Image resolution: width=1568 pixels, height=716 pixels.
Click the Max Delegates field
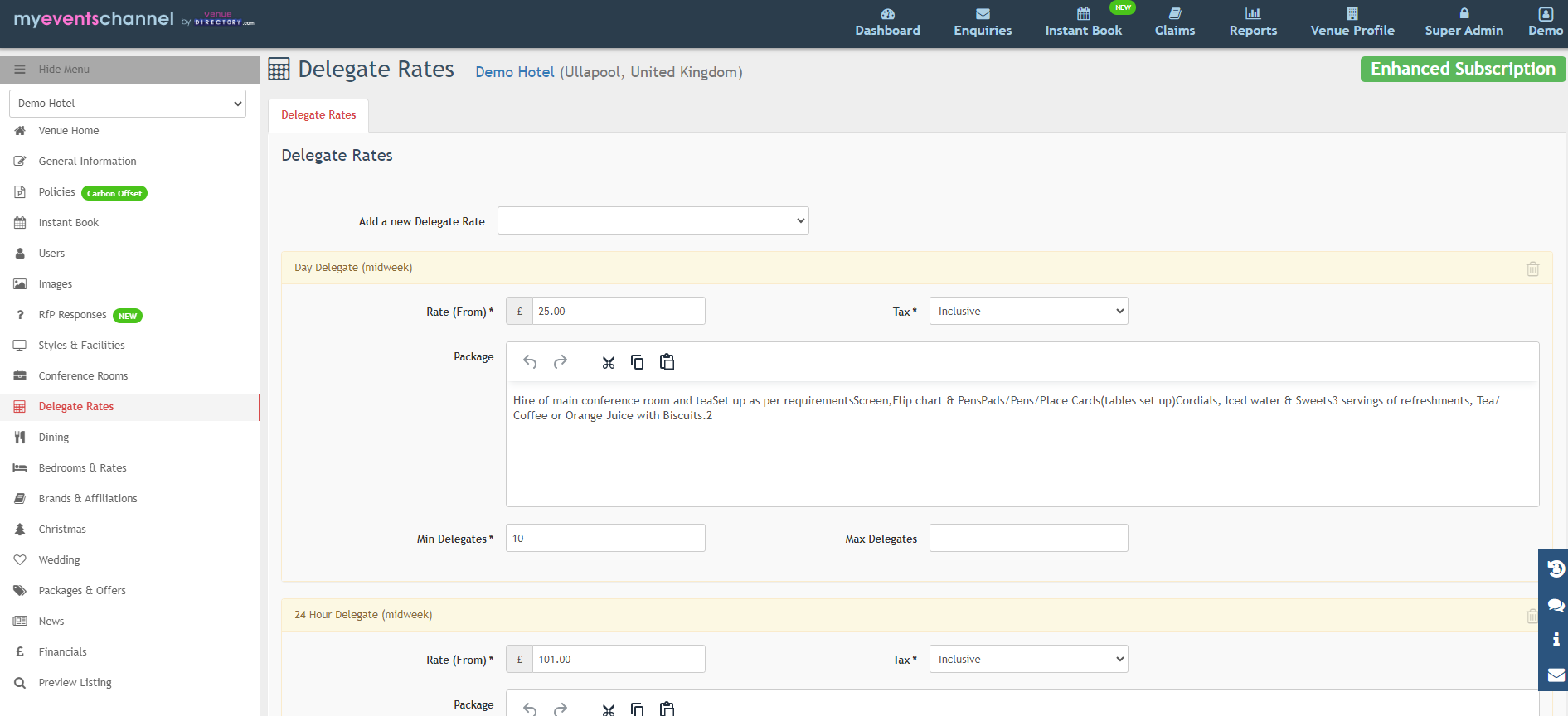(x=1028, y=538)
